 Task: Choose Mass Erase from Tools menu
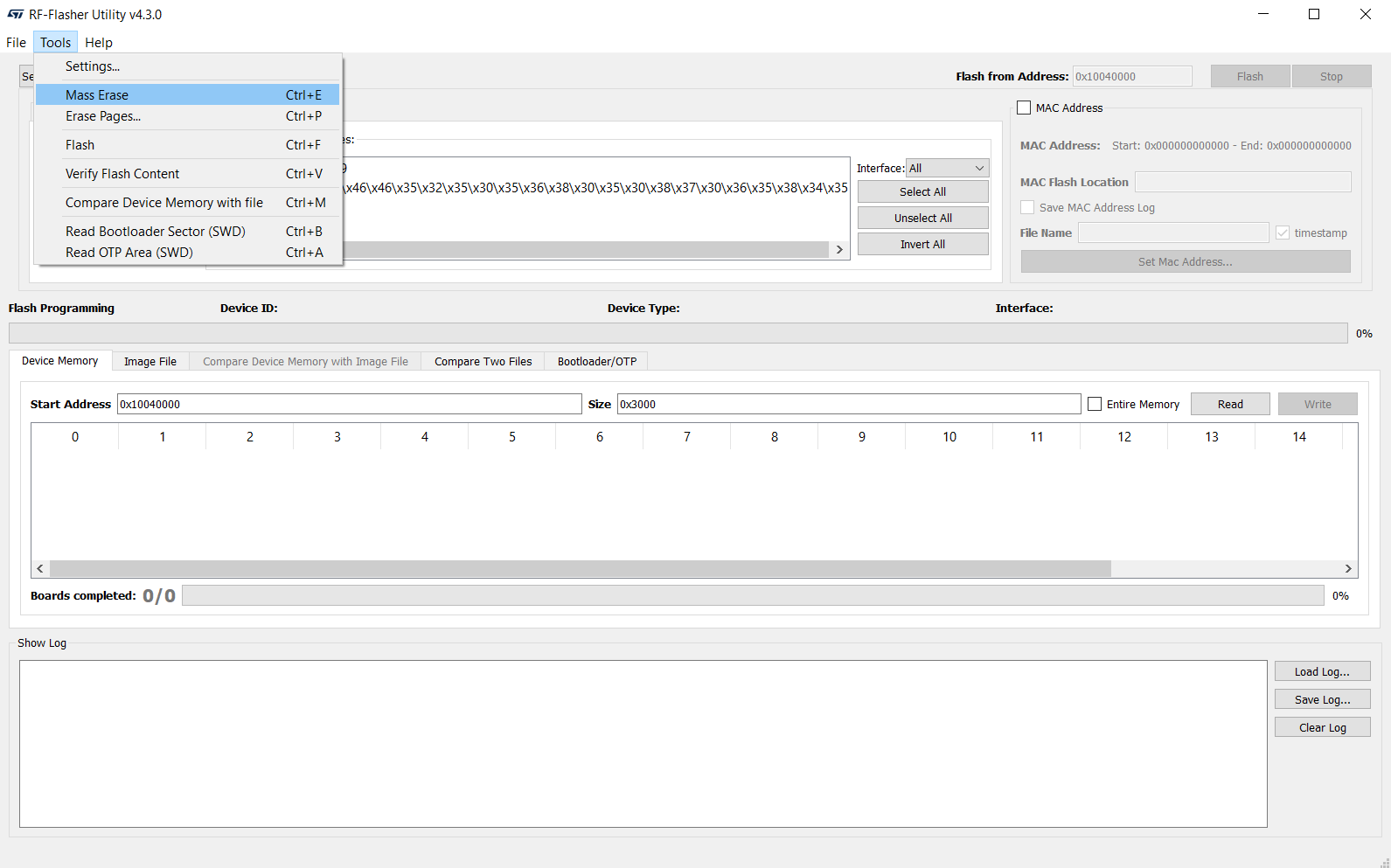pyautogui.click(x=97, y=95)
